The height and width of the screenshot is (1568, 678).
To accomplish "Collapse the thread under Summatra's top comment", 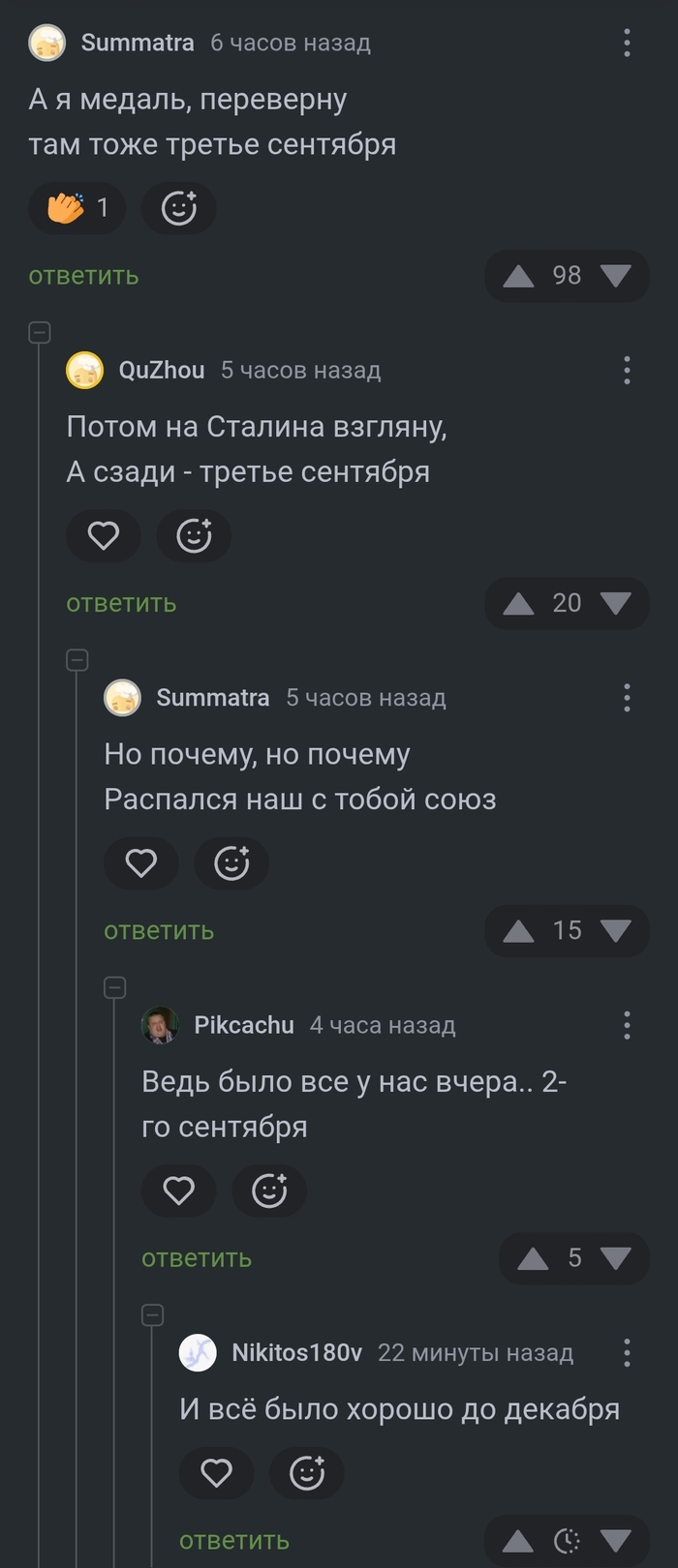I will point(40,332).
